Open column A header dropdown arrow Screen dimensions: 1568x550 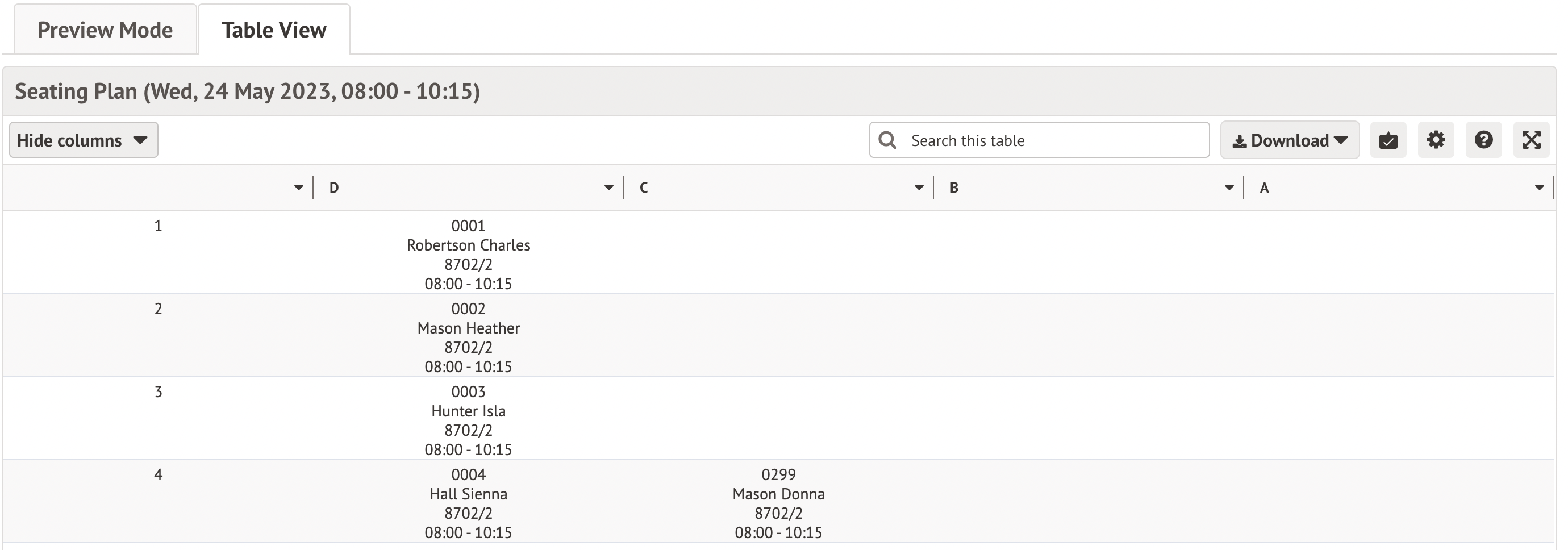click(x=1539, y=188)
